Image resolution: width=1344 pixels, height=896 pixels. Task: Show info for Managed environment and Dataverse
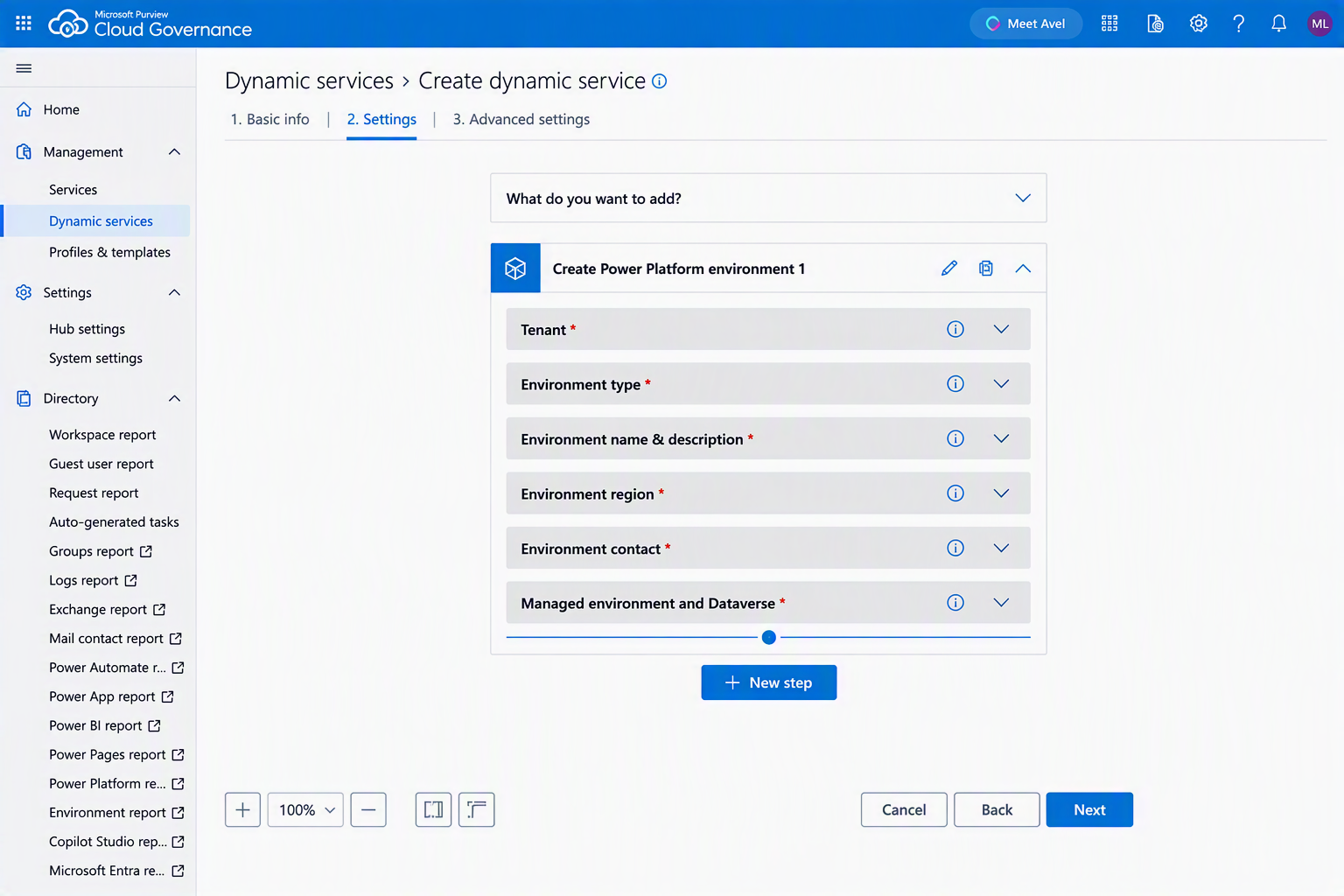[x=955, y=603]
